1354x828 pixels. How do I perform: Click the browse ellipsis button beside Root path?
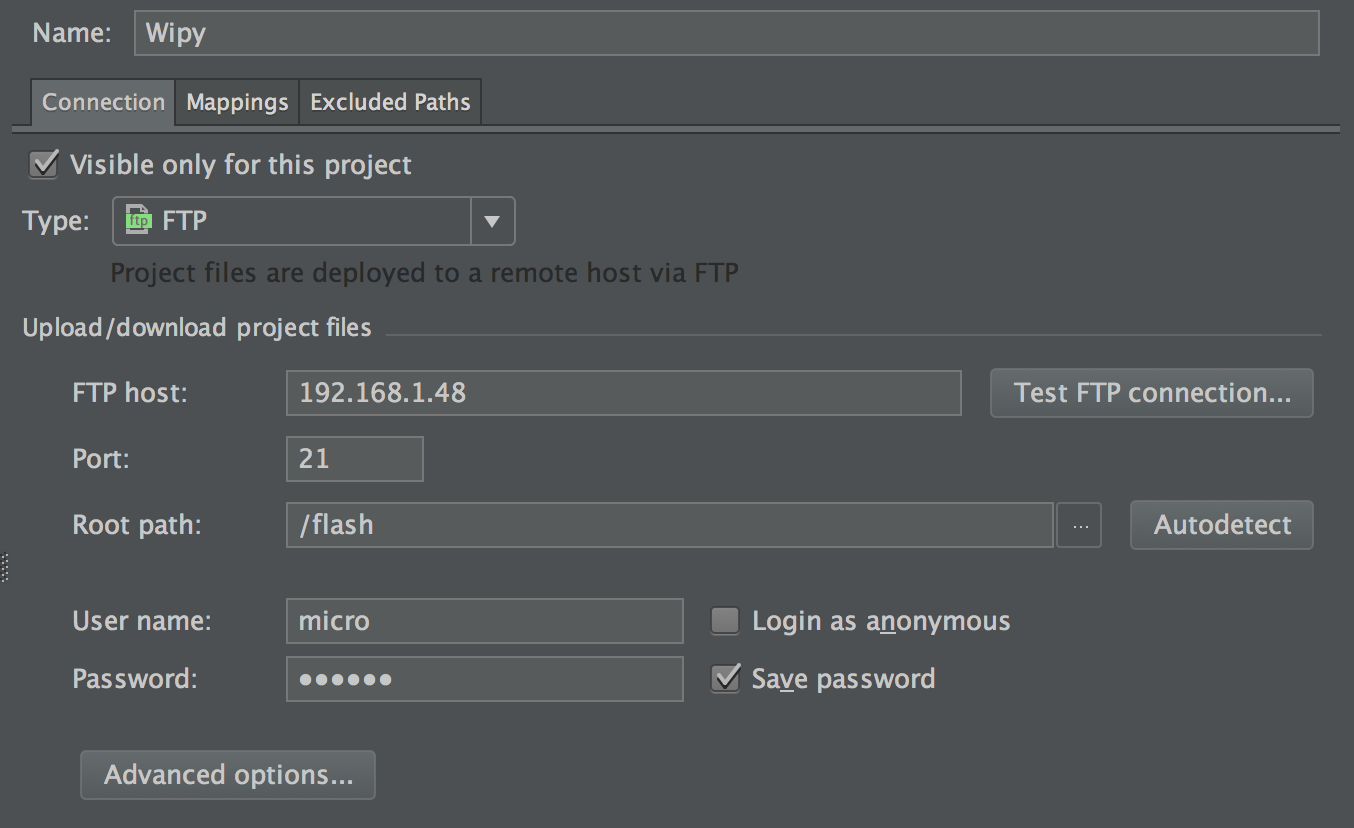1079,525
